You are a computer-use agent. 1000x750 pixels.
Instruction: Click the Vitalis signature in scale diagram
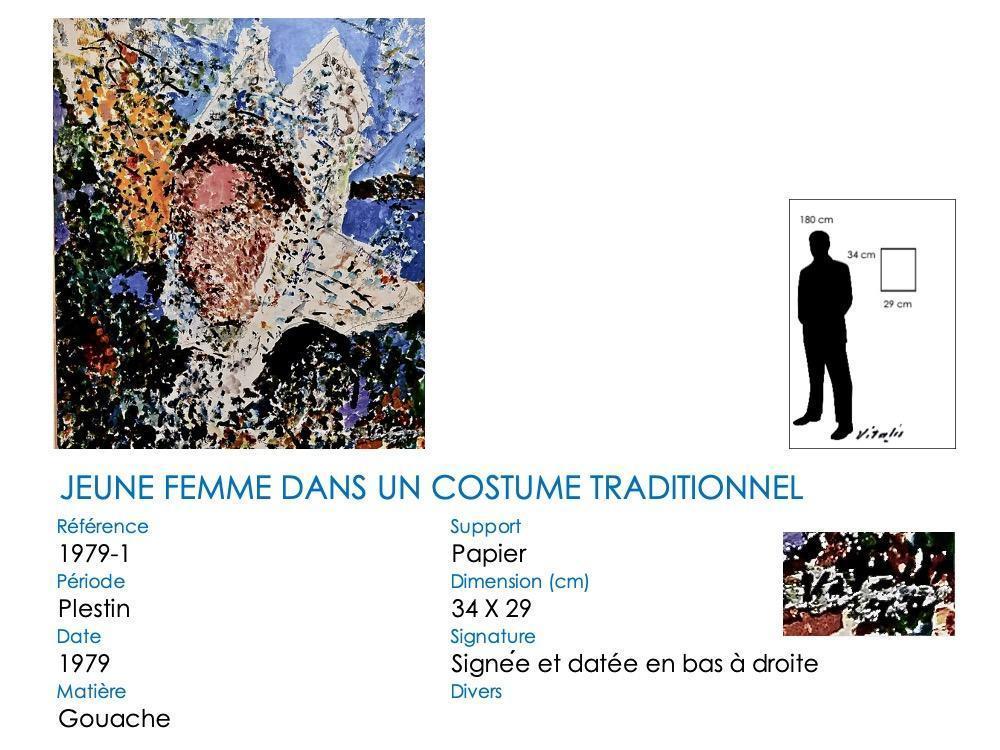click(880, 434)
